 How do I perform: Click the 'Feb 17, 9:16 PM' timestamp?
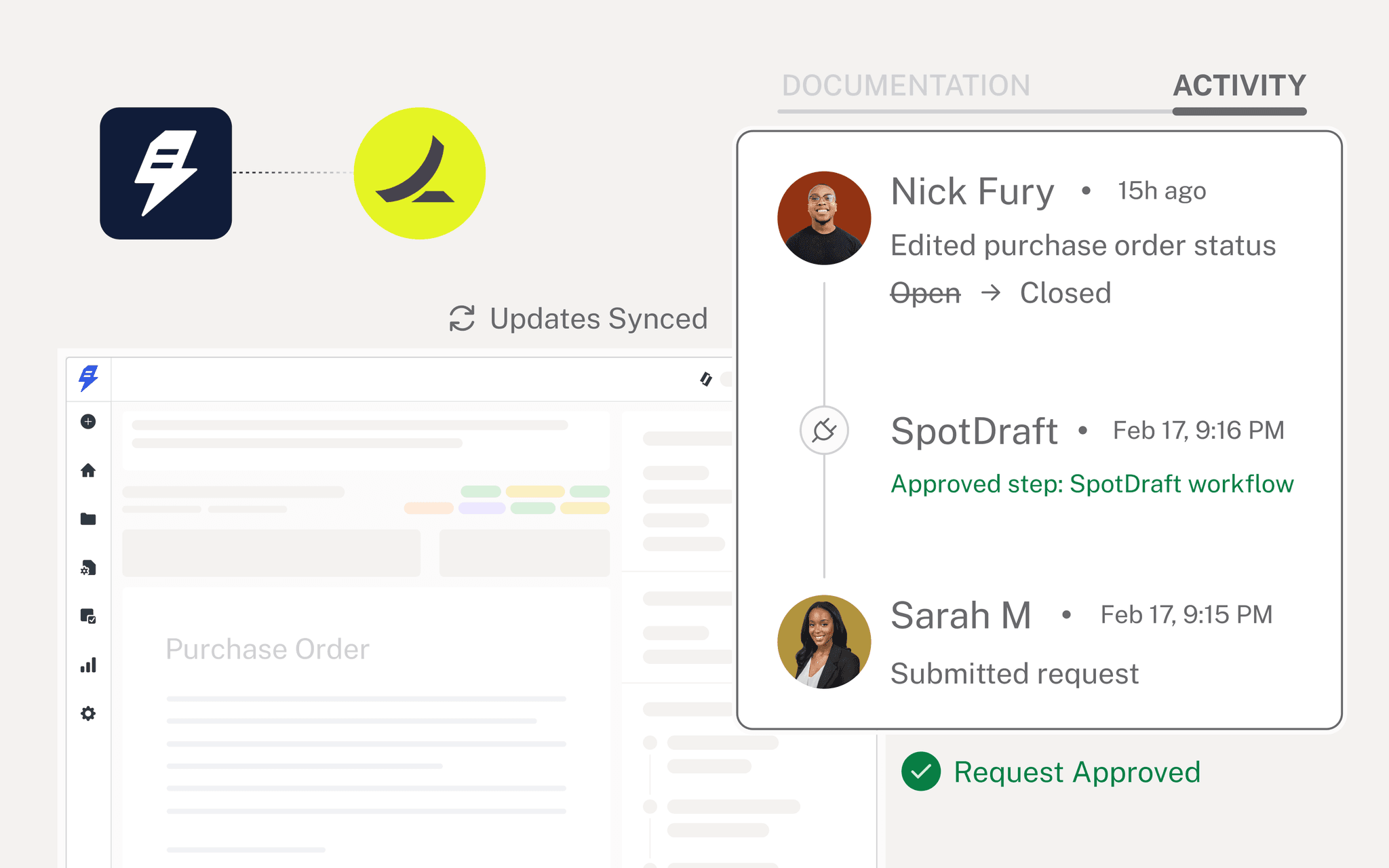click(1198, 431)
